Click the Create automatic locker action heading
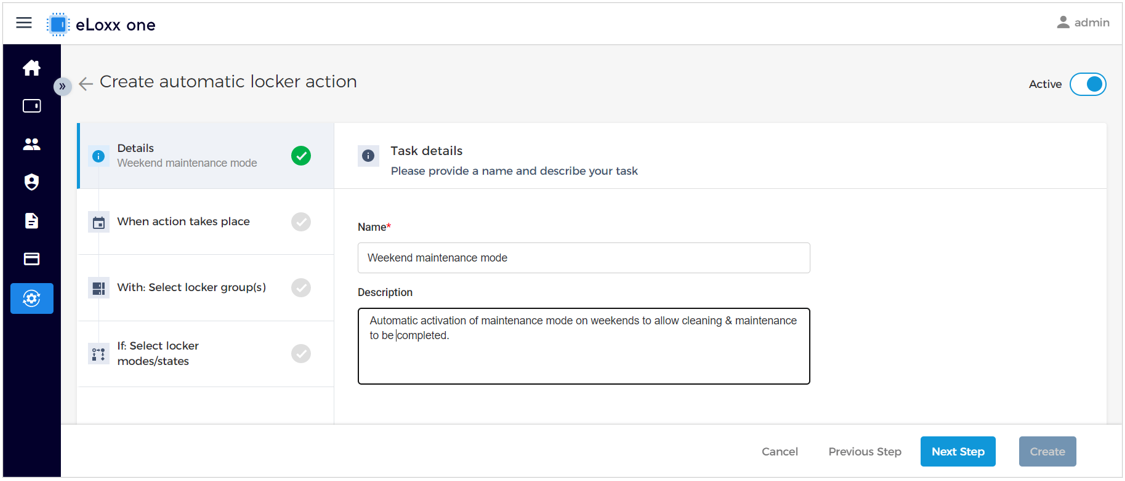1125x481 pixels. click(228, 82)
